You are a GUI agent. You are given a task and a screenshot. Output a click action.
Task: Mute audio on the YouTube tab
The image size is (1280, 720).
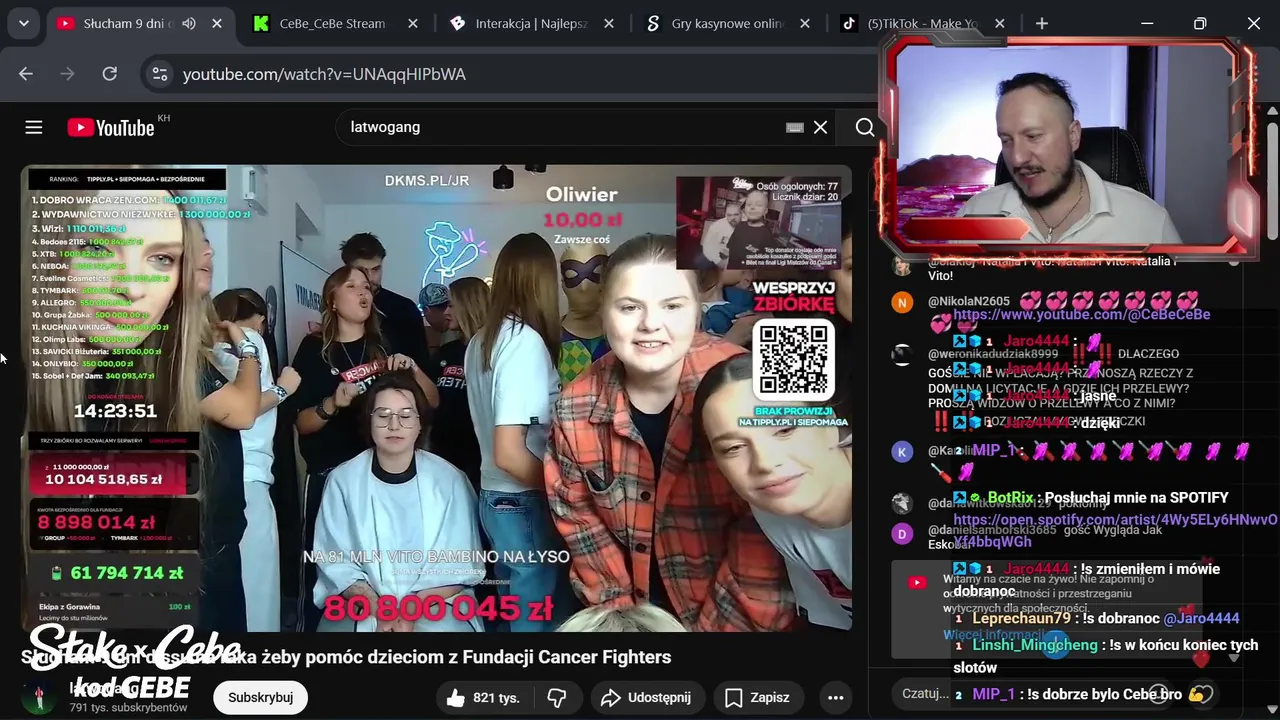coord(189,23)
